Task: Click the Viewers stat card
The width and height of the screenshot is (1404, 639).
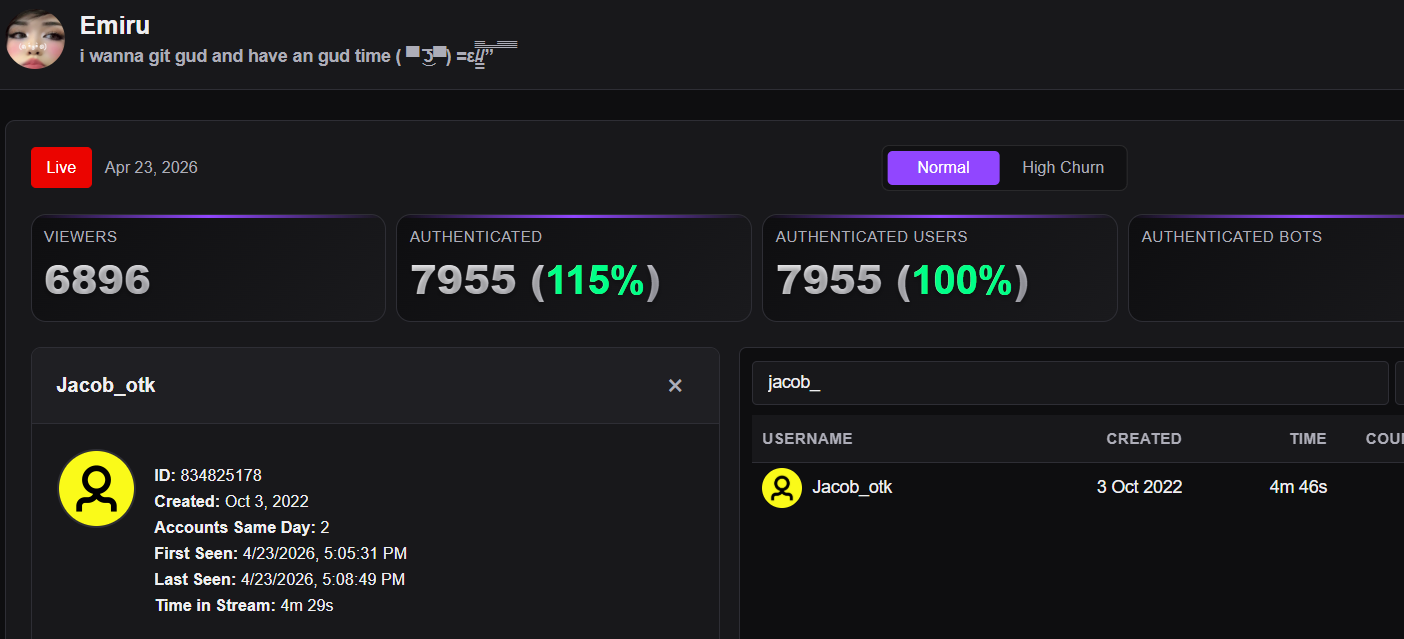Action: coord(208,268)
